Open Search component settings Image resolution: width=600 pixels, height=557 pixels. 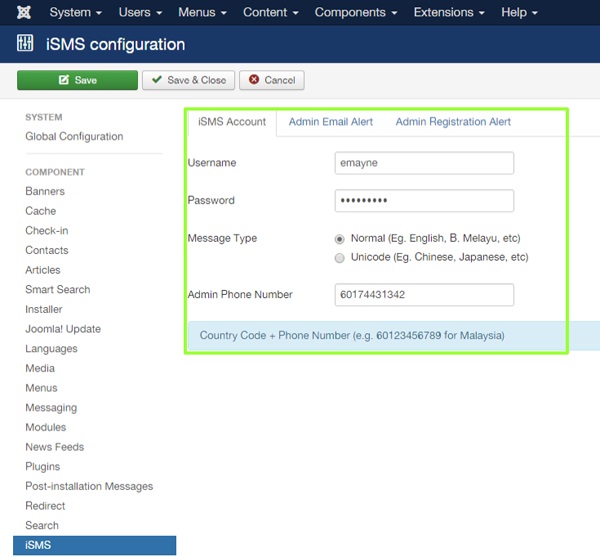click(42, 525)
